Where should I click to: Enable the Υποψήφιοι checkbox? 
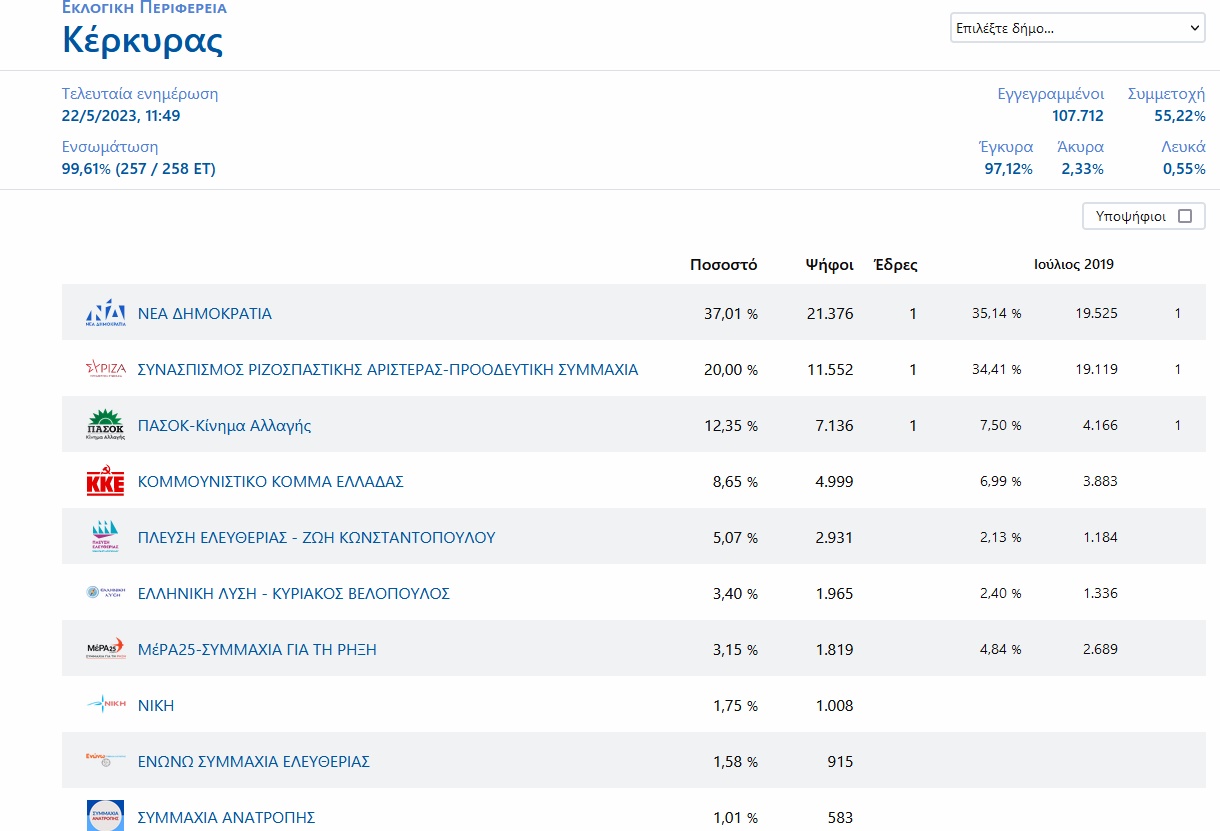click(x=1185, y=216)
